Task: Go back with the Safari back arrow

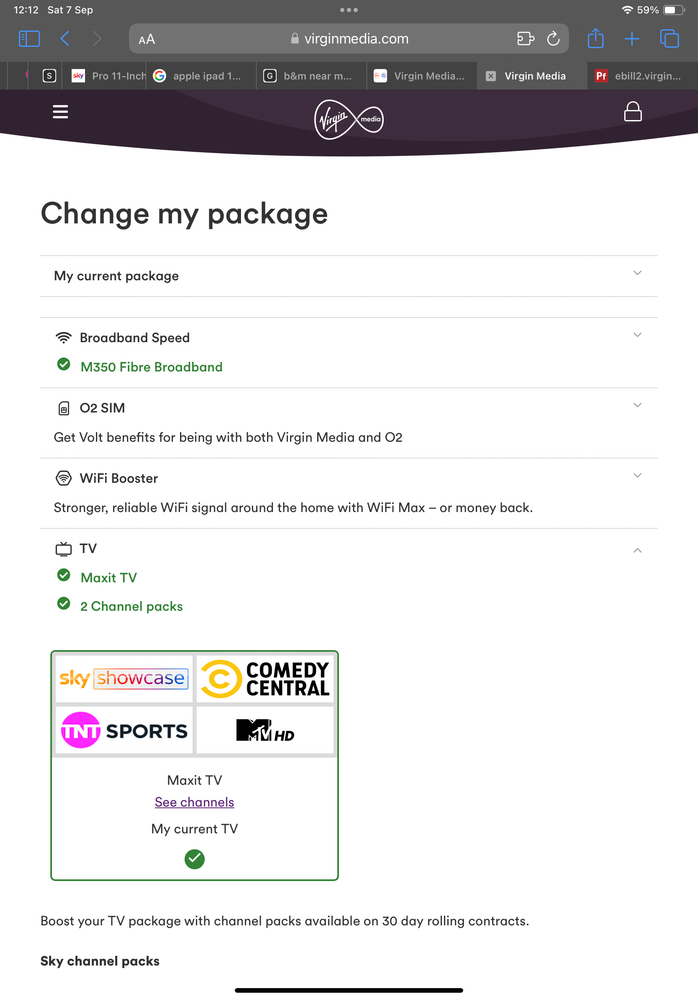Action: tap(65, 39)
